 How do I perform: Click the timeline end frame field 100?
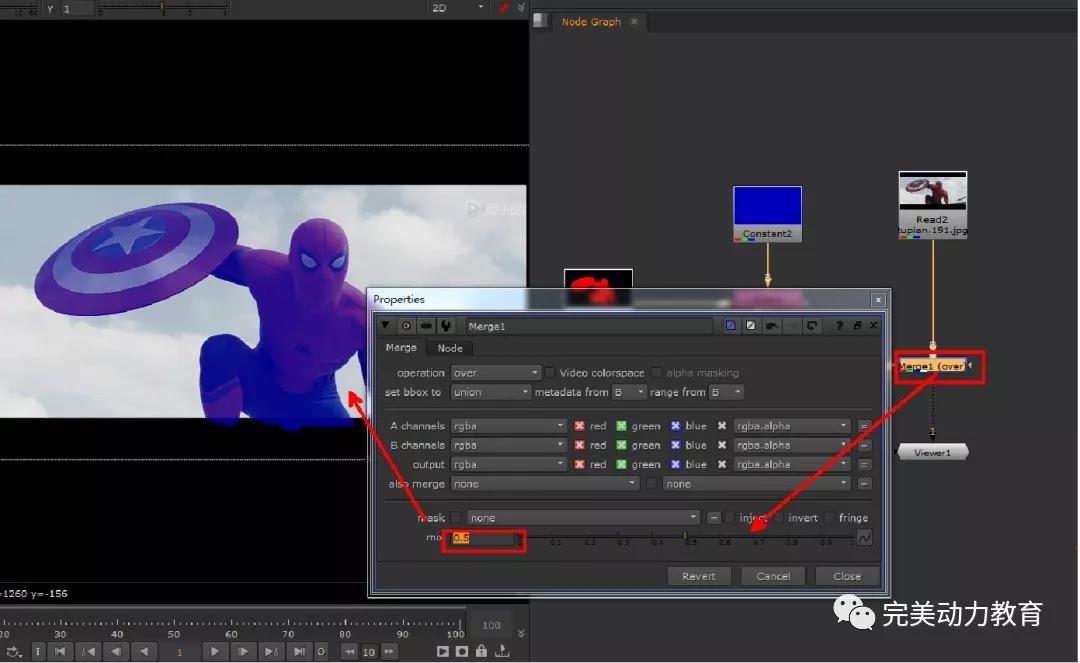491,625
